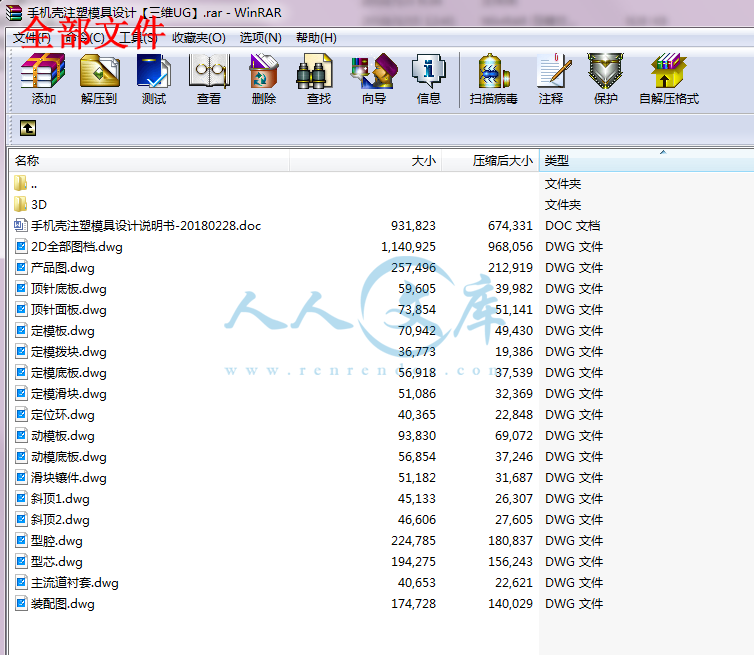
Task: Click the DWG icon beside 产品图.dwg
Action: pos(21,267)
